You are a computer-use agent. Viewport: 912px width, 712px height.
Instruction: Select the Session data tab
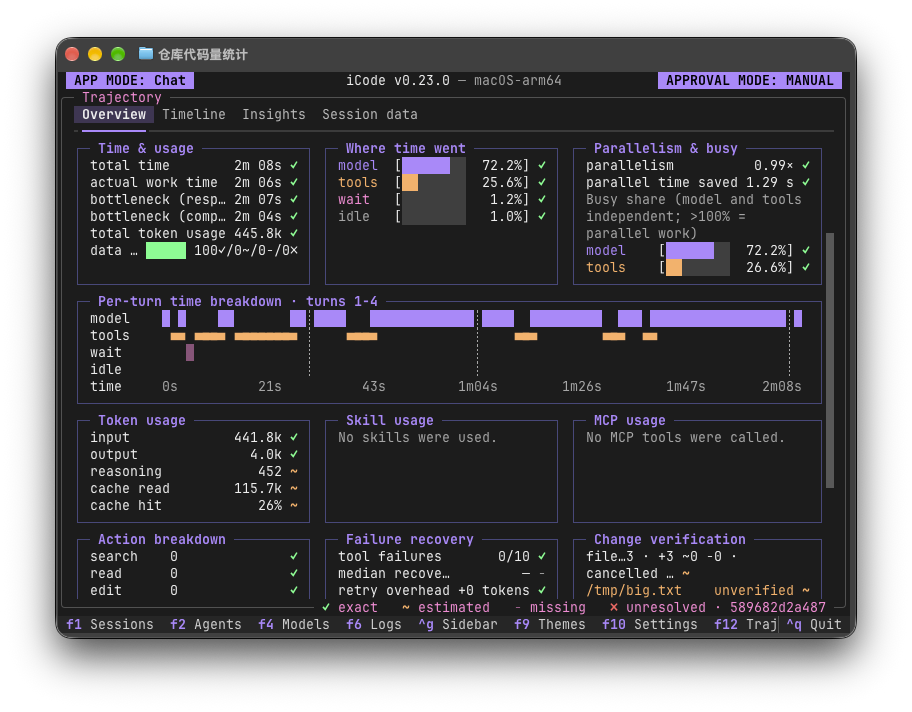pyautogui.click(x=370, y=115)
